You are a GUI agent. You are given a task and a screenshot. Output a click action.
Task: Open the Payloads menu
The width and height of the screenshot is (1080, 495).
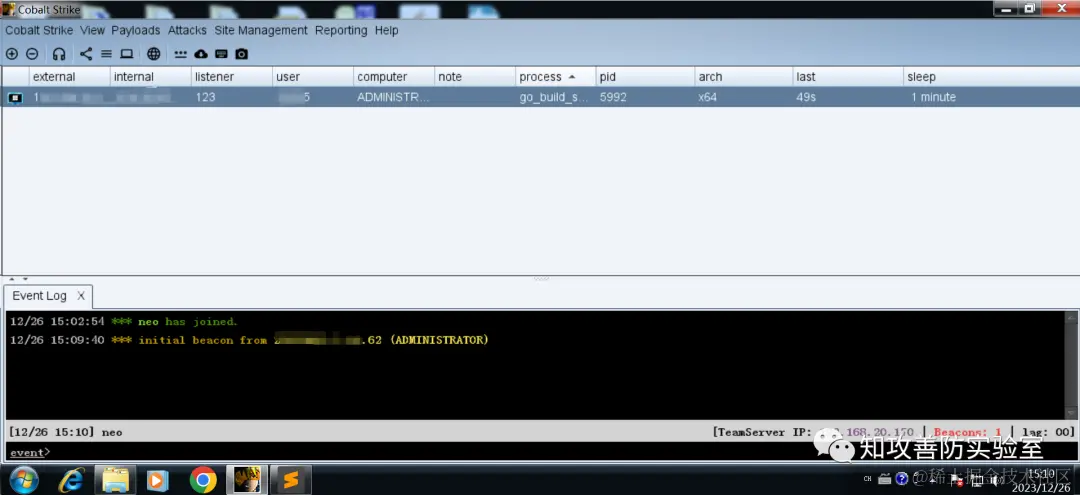pyautogui.click(x=136, y=30)
